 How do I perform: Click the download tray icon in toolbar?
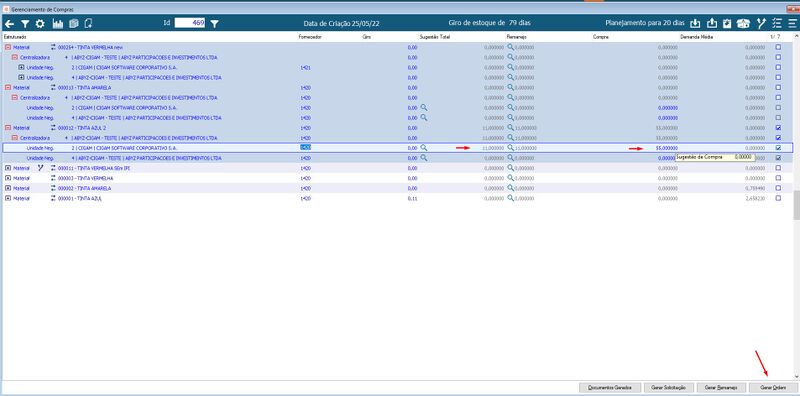(x=695, y=23)
